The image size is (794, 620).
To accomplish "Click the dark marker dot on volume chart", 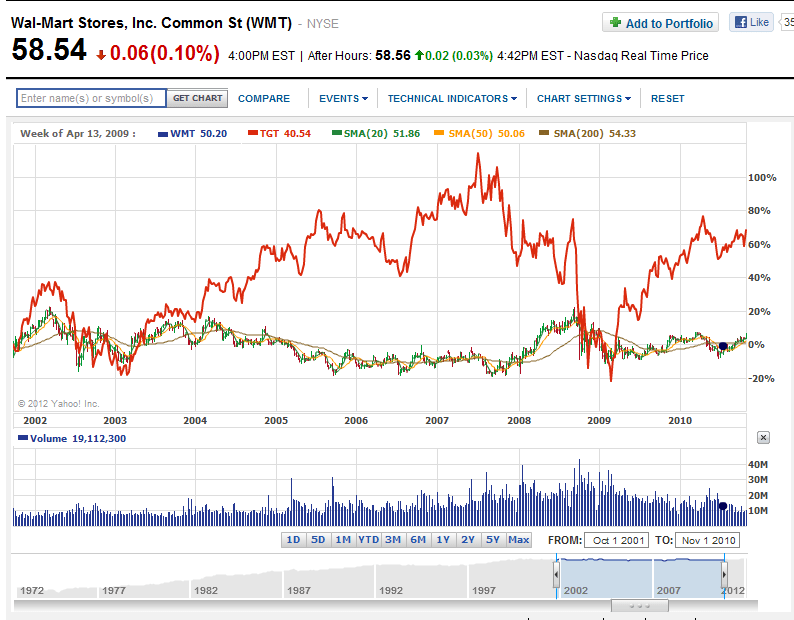I will [723, 506].
